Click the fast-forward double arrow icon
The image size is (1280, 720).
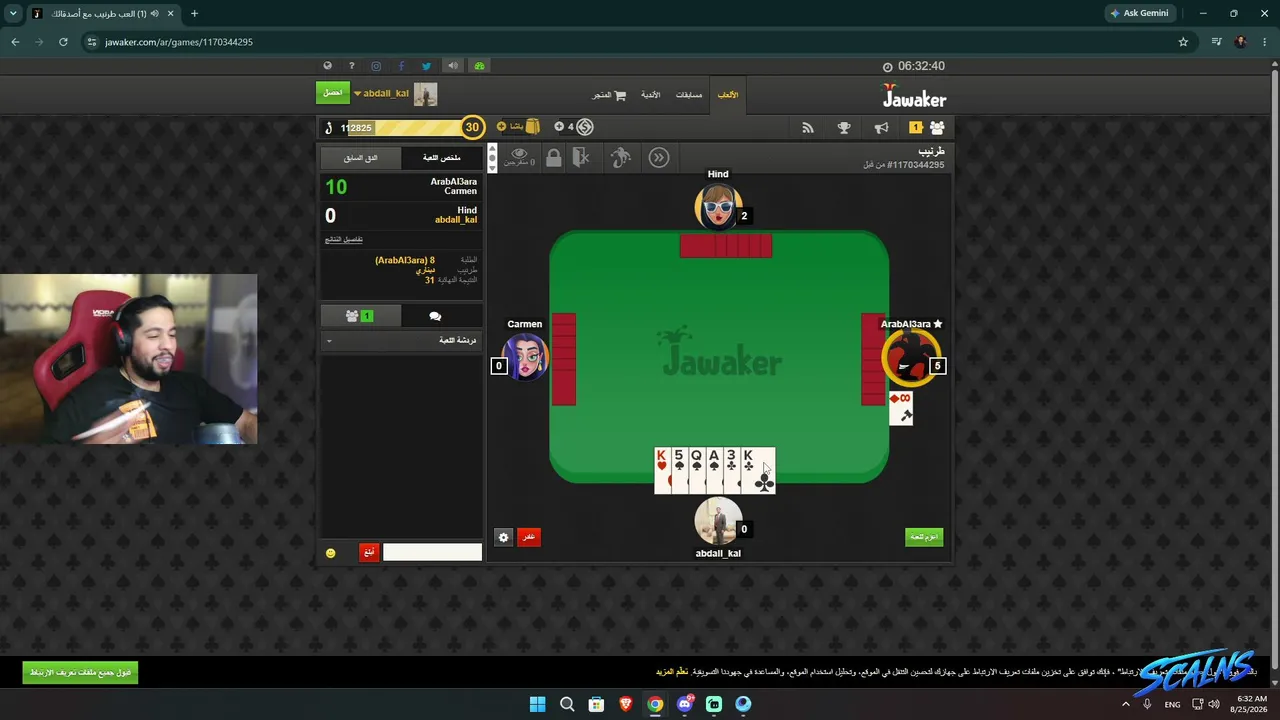[x=658, y=157]
